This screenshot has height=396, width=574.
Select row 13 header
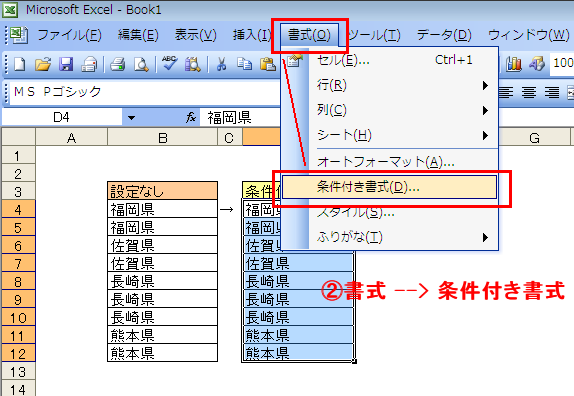pos(18,371)
